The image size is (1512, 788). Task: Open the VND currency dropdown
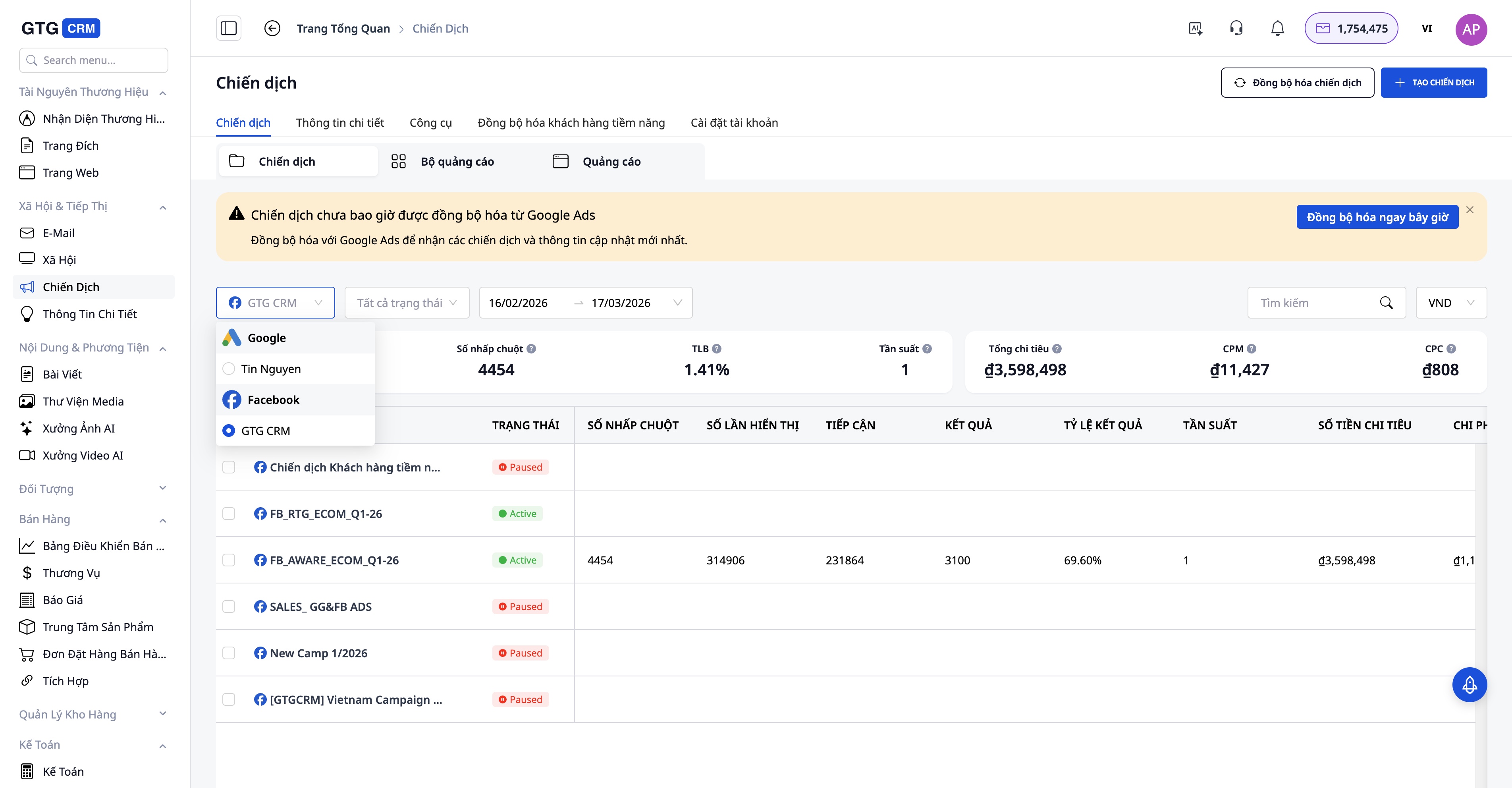(x=1450, y=303)
